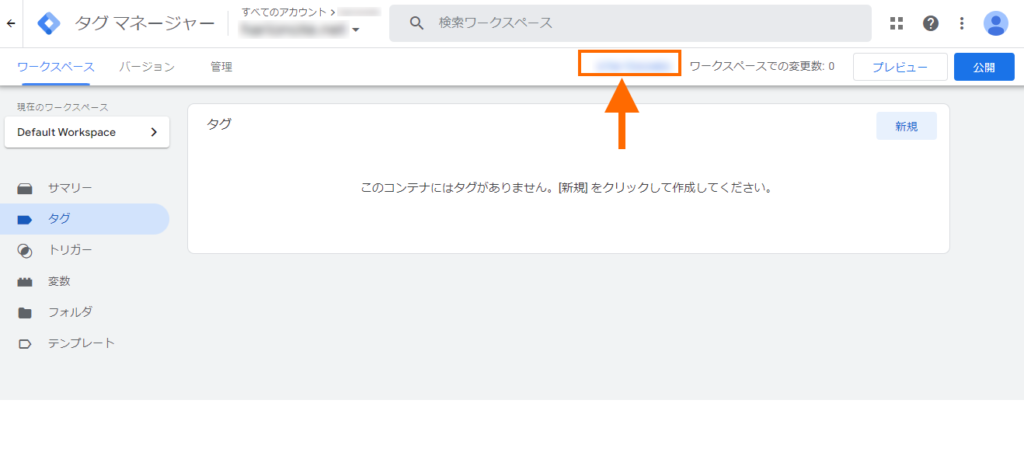1024x466 pixels.
Task: Click the 現在のワークスペース label
Action: tap(63, 107)
